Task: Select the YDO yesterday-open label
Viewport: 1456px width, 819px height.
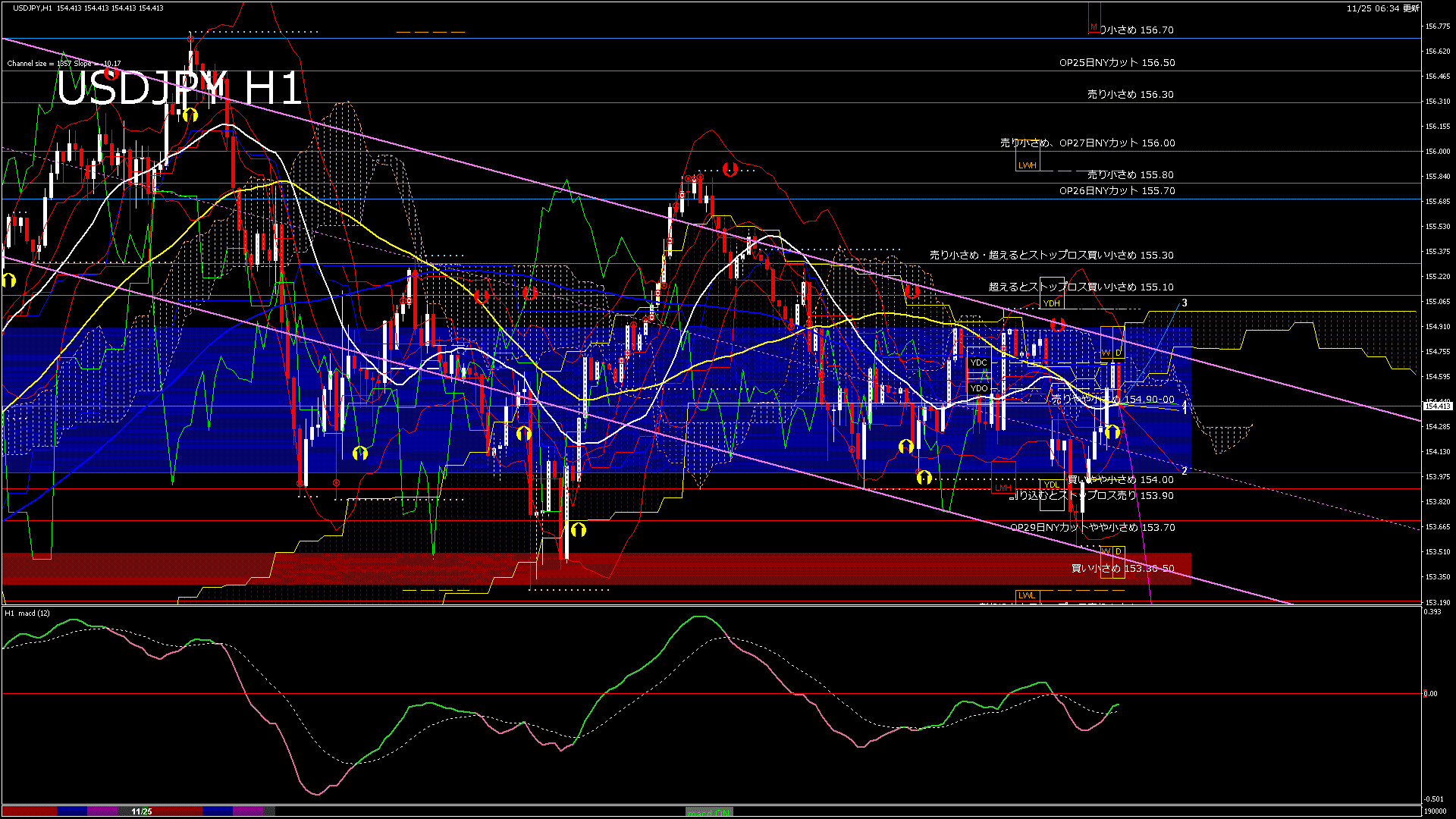Action: (x=978, y=388)
